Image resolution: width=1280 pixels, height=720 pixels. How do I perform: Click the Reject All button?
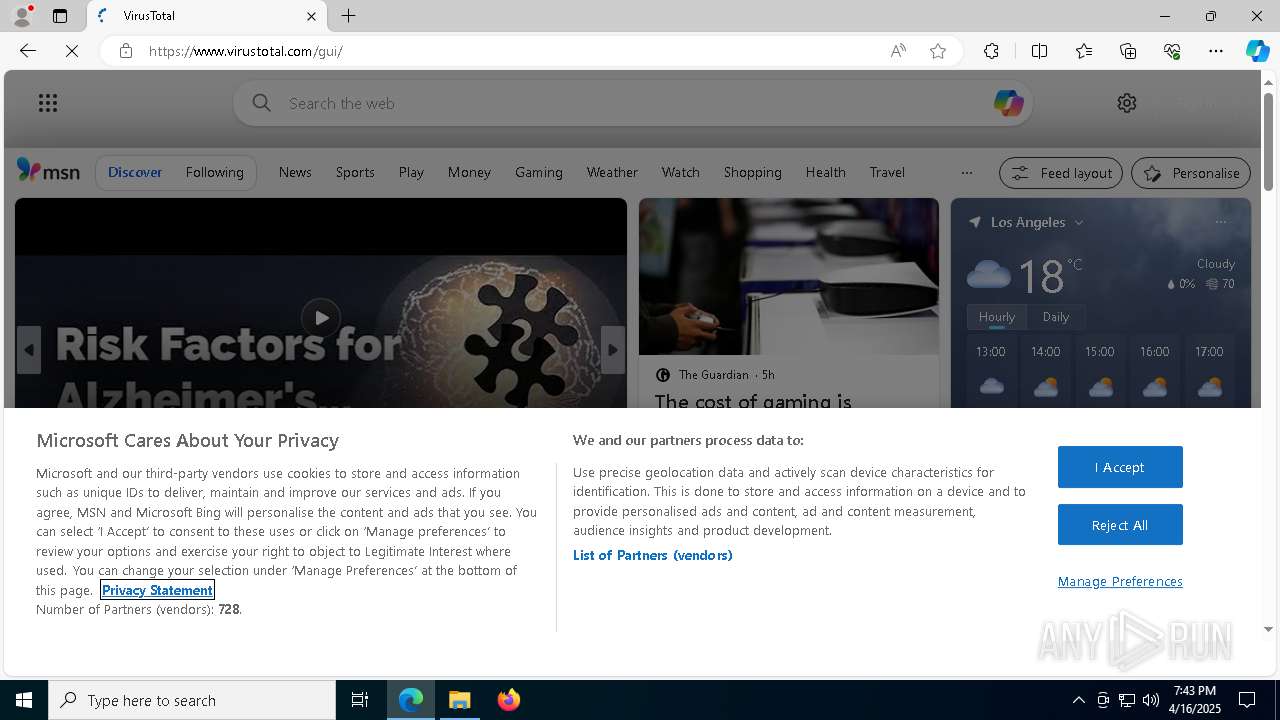(x=1120, y=525)
